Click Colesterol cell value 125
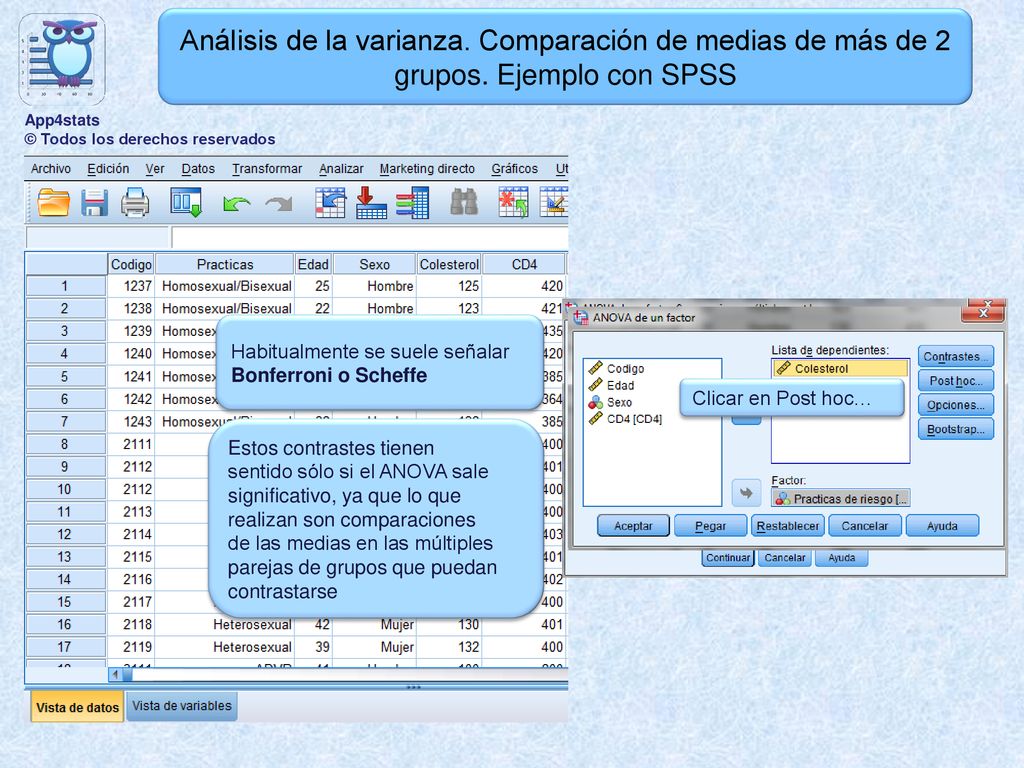Image resolution: width=1024 pixels, height=768 pixels. coord(449,286)
